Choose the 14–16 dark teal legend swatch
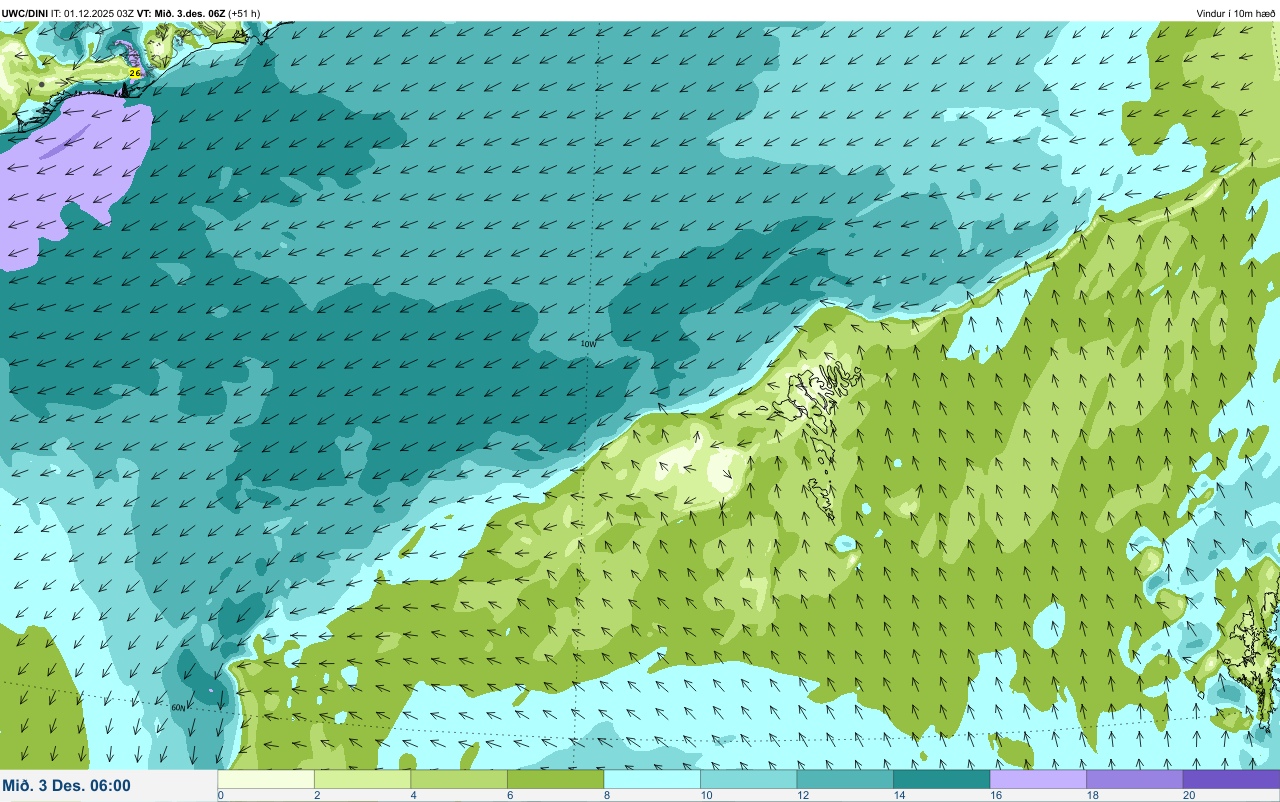This screenshot has width=1280, height=802. tap(941, 779)
